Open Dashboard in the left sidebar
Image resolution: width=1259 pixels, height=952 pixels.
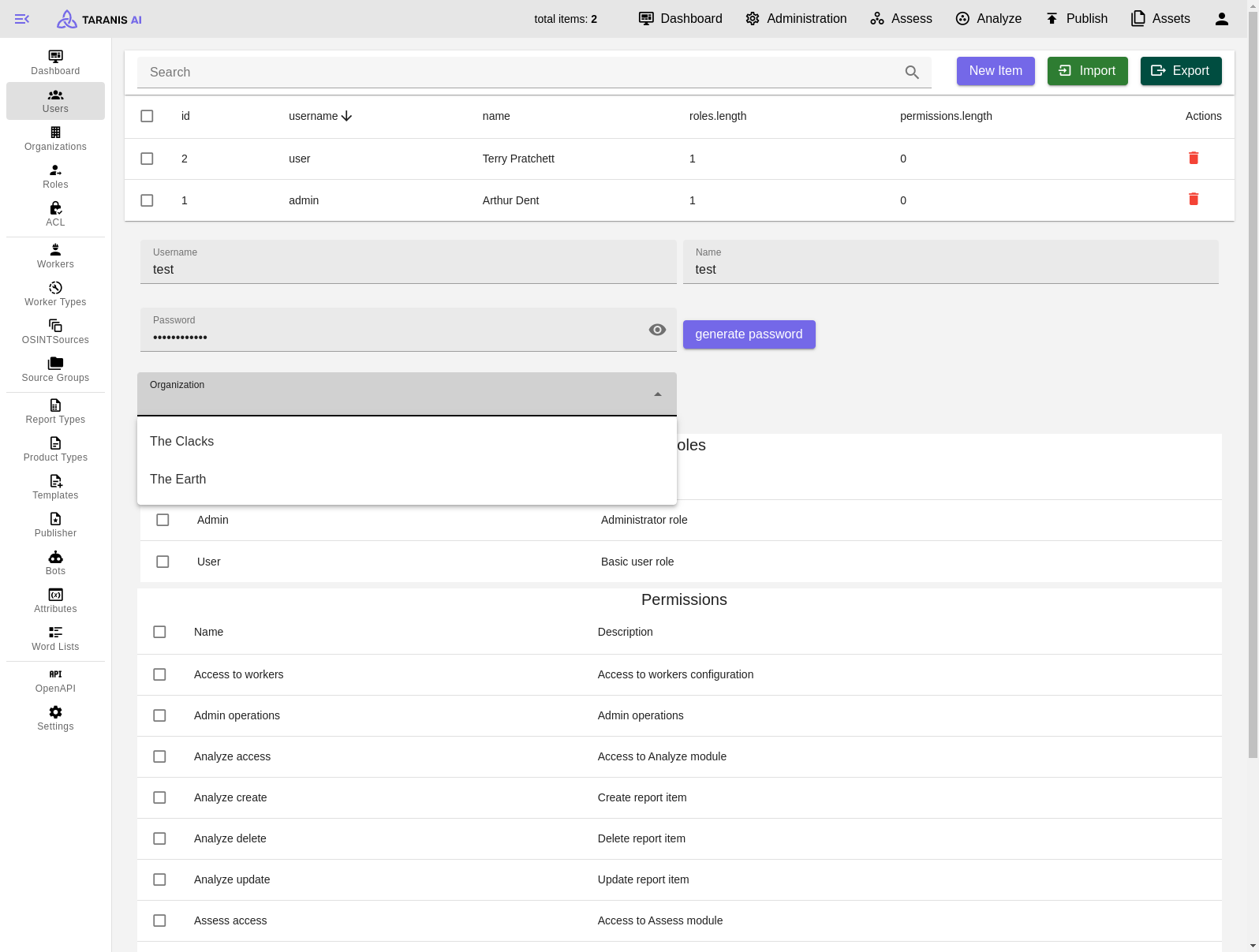point(55,63)
